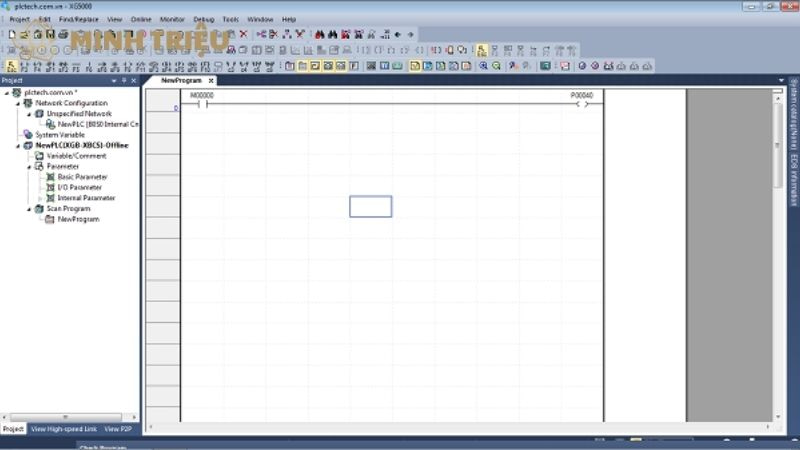Open the Project panel options dropdown arrow
Image resolution: width=800 pixels, height=450 pixels.
(x=112, y=81)
